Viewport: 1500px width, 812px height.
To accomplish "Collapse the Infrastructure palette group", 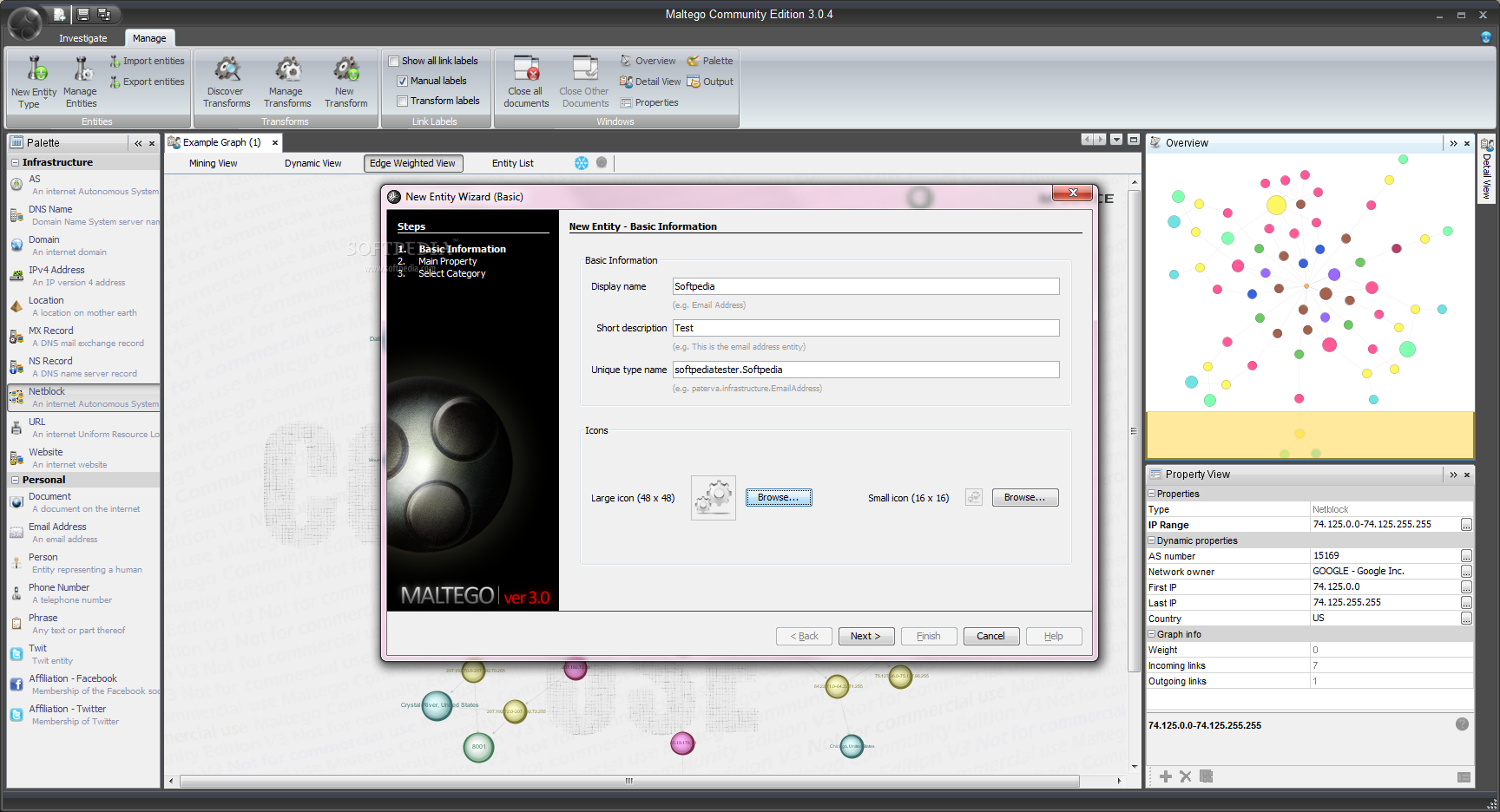I will point(15,162).
